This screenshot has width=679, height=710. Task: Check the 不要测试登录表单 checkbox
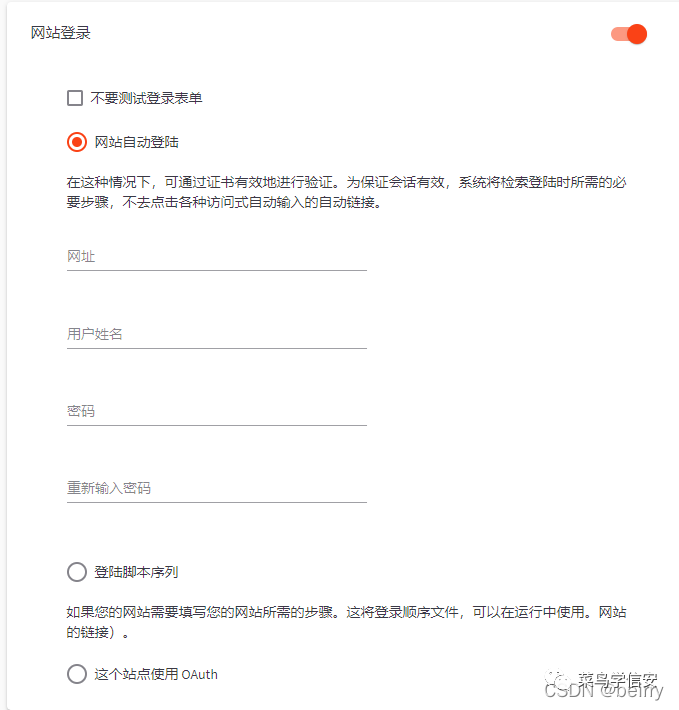75,98
